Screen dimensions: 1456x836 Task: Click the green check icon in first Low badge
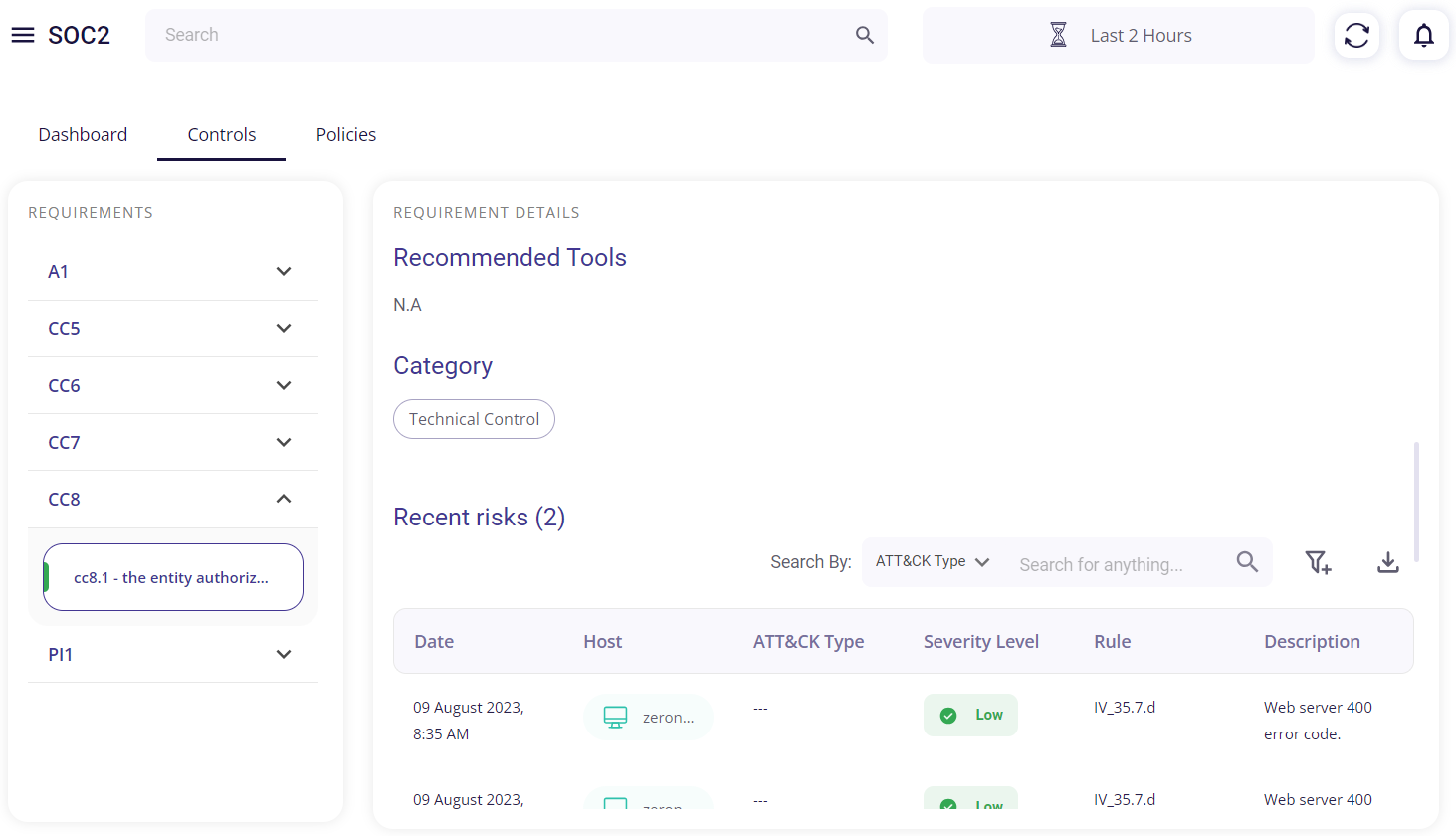click(x=948, y=715)
